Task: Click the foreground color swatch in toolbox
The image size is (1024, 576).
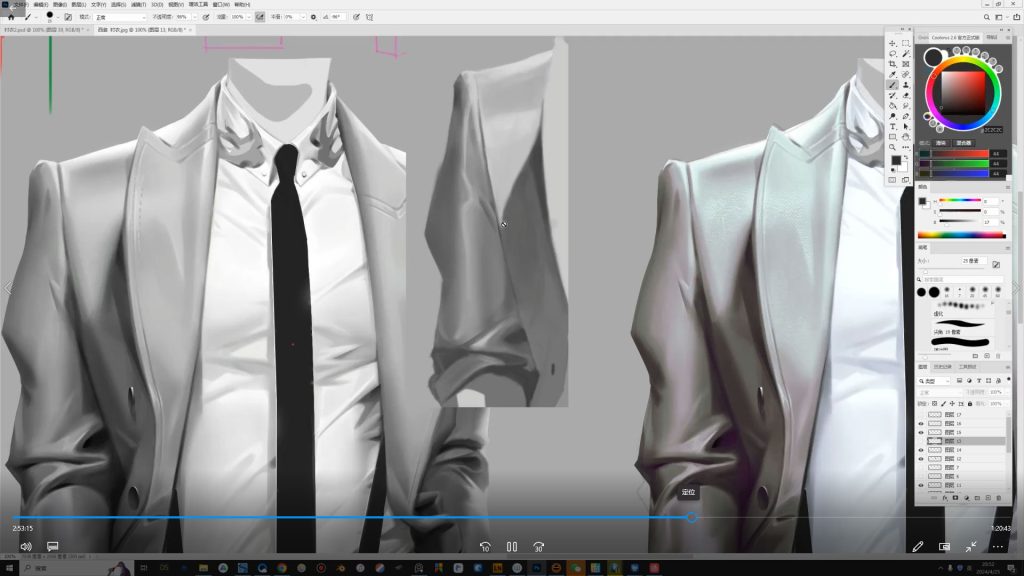Action: click(896, 159)
